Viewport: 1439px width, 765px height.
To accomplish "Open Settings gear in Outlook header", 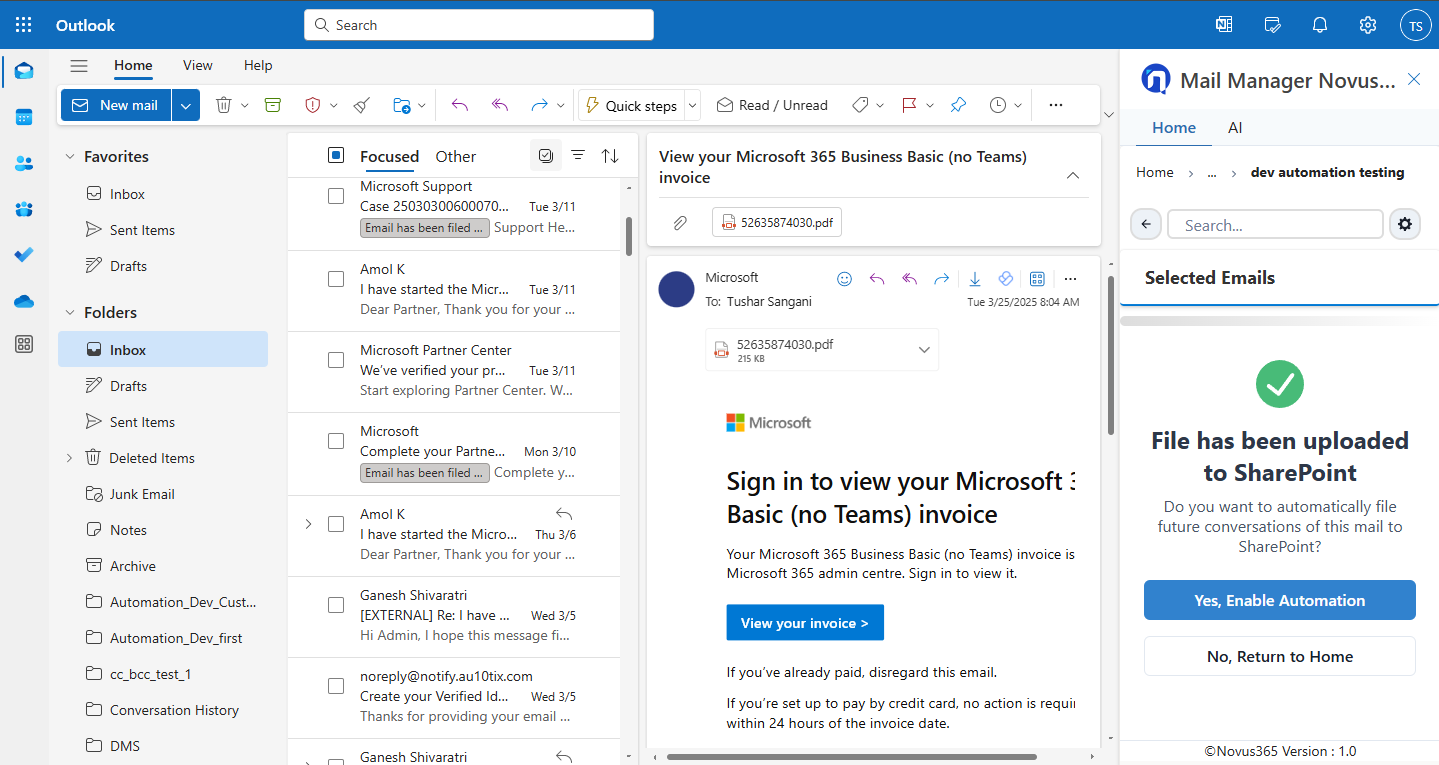I will tap(1368, 25).
